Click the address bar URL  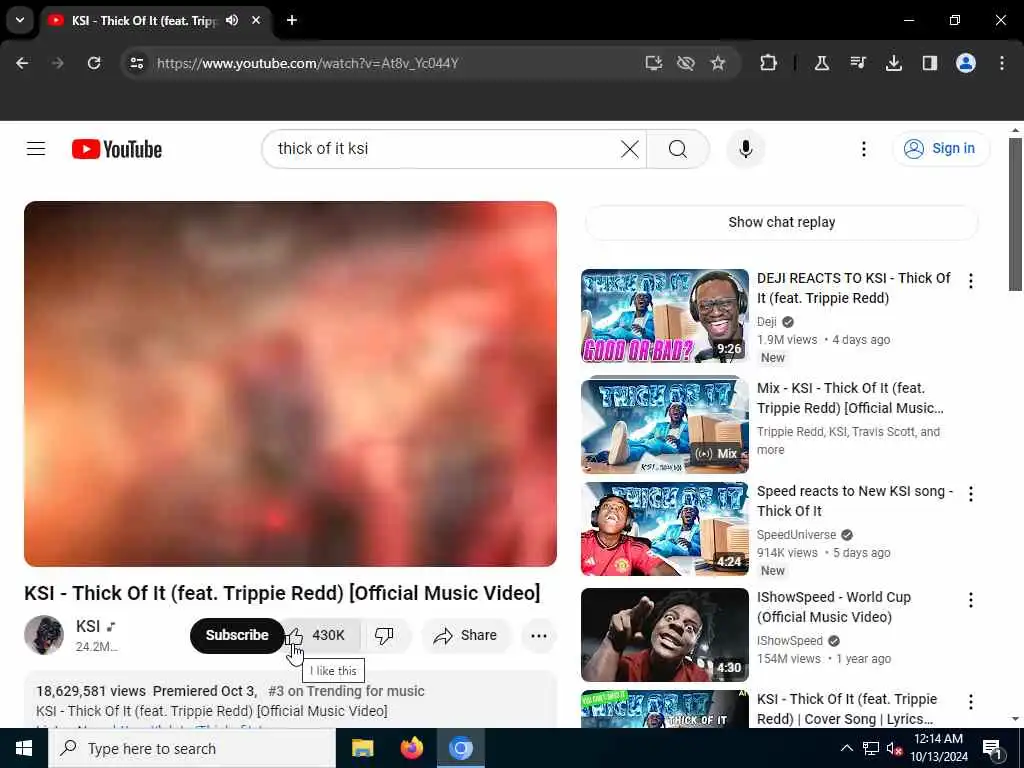tap(308, 63)
